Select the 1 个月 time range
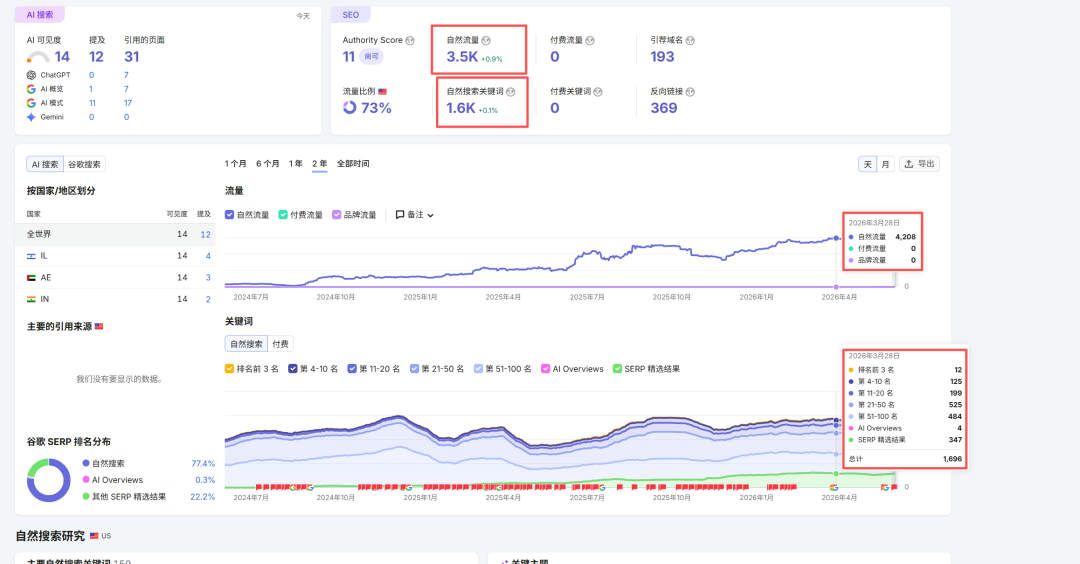The width and height of the screenshot is (1080, 564). [236, 164]
